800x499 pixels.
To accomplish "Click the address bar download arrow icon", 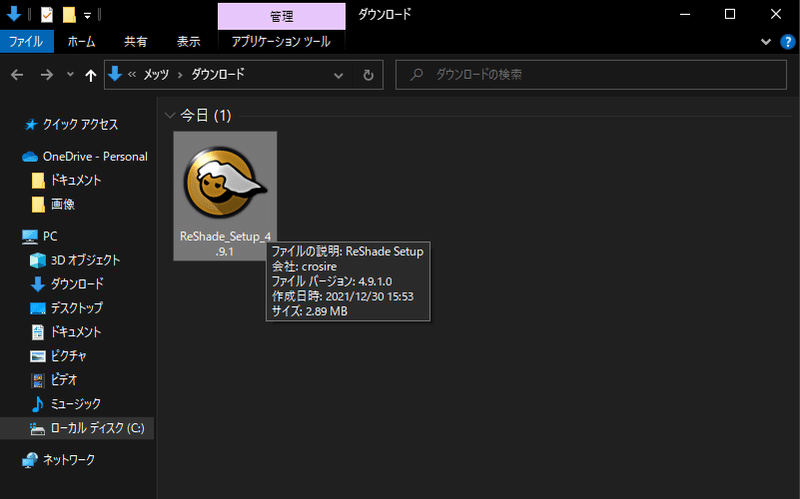I will click(x=115, y=74).
